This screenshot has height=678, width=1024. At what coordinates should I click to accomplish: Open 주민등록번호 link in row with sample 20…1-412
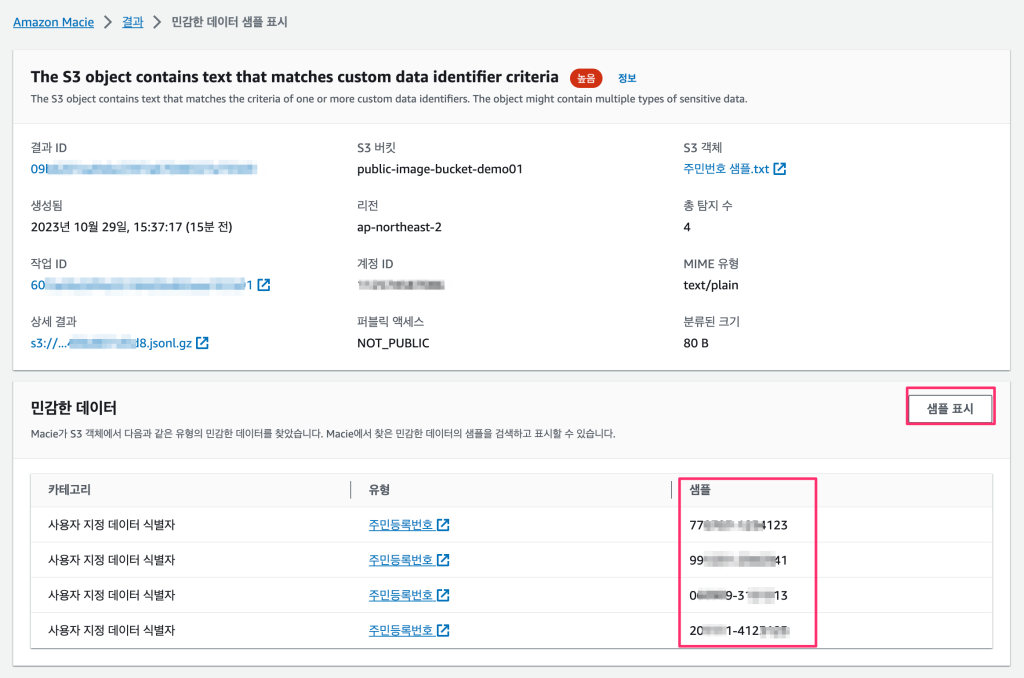coord(400,631)
